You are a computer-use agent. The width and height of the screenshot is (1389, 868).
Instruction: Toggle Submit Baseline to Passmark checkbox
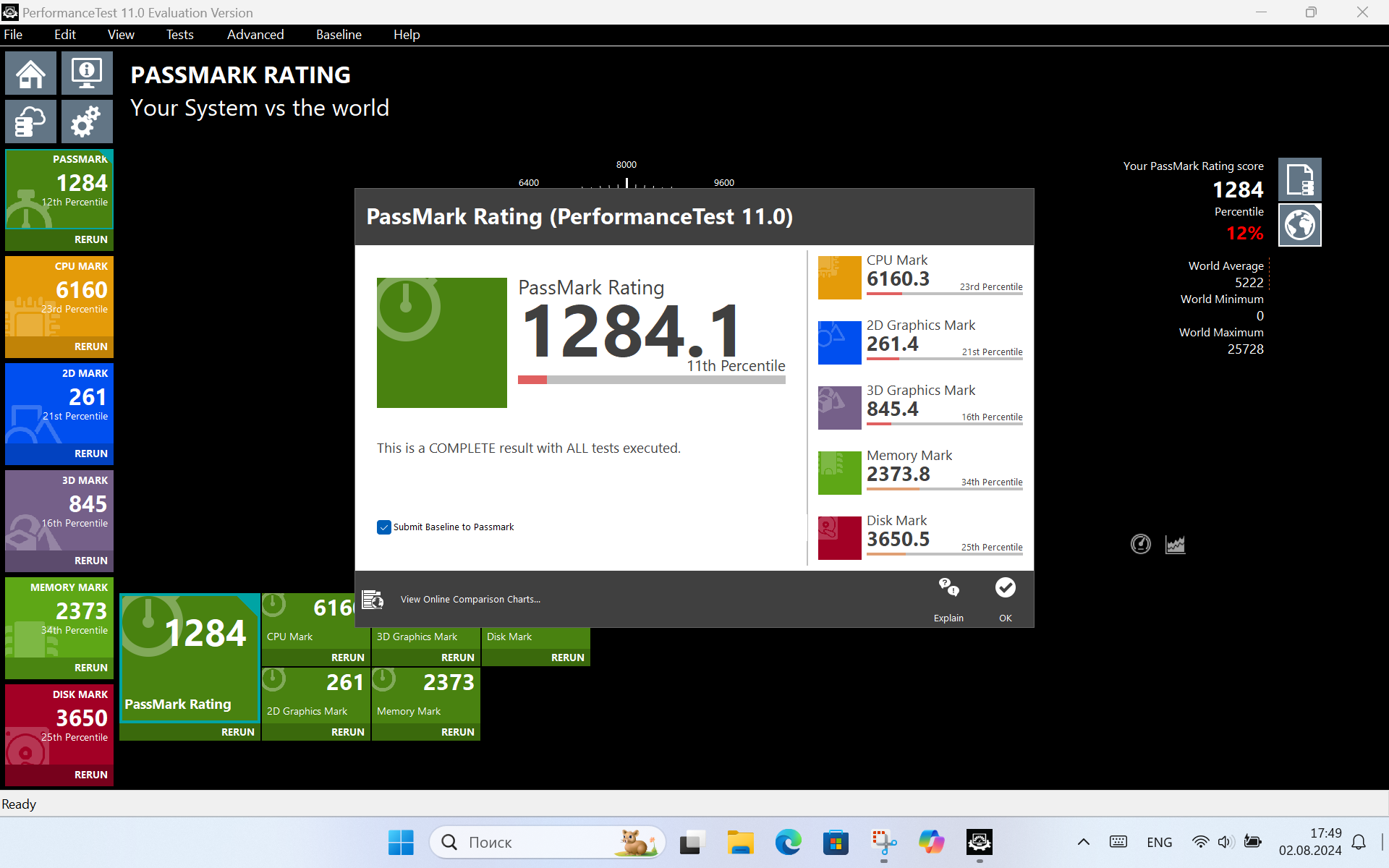384,527
